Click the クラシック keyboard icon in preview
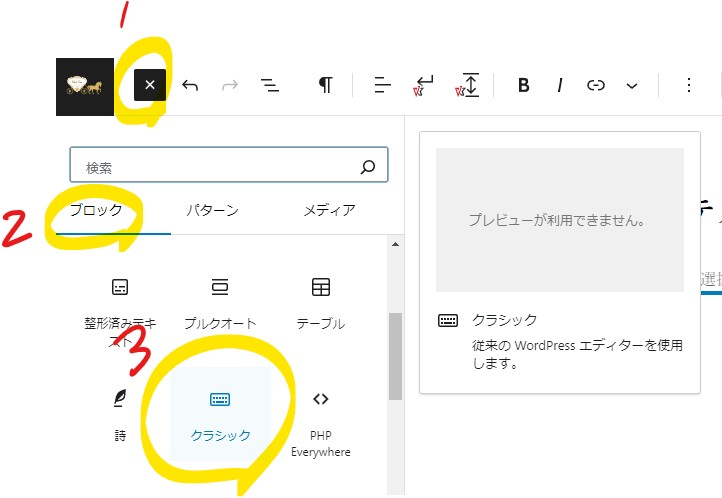 [x=448, y=320]
